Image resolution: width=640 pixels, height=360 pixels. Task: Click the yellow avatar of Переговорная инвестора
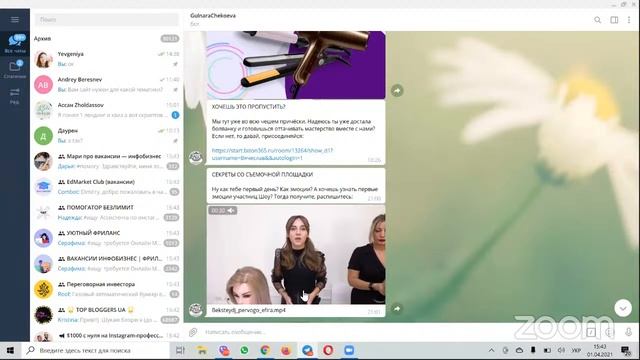coord(43,289)
